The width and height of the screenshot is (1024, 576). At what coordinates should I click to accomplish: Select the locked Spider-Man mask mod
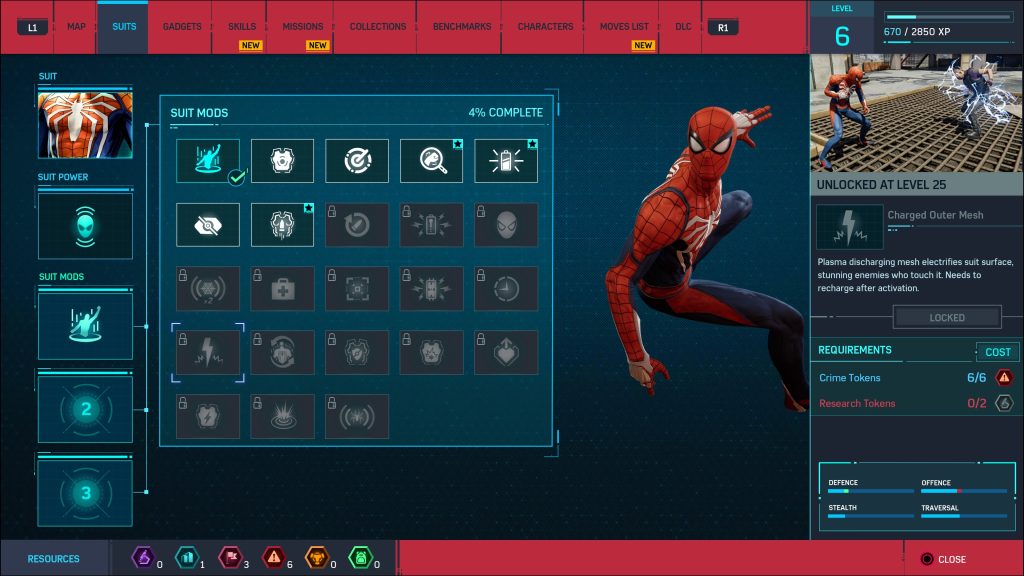(x=506, y=224)
